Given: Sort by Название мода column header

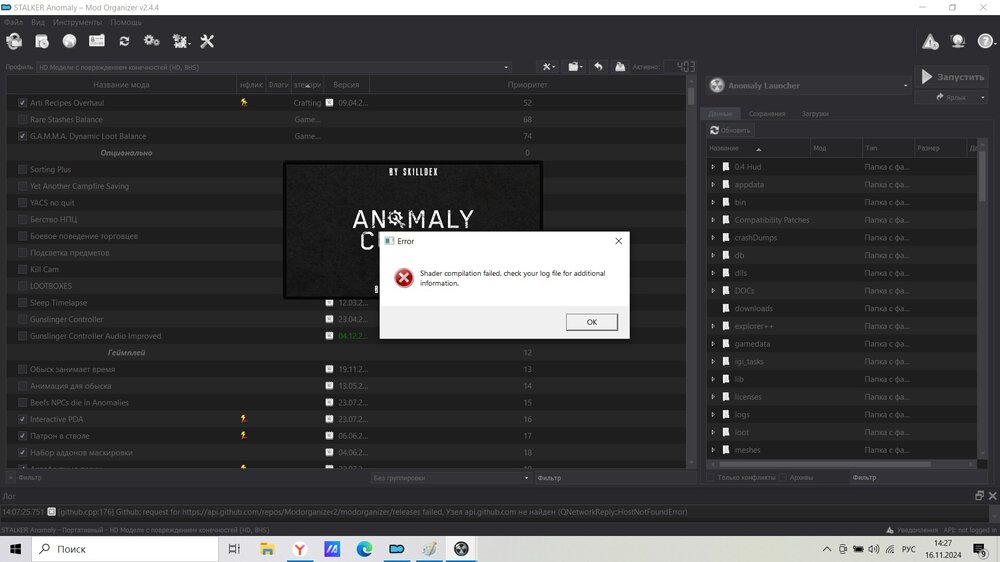Looking at the screenshot, I should tap(121, 85).
